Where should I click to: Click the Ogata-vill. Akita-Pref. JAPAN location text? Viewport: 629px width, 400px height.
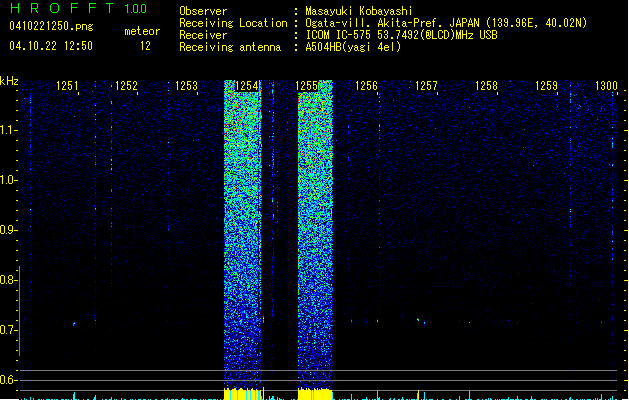(446, 23)
